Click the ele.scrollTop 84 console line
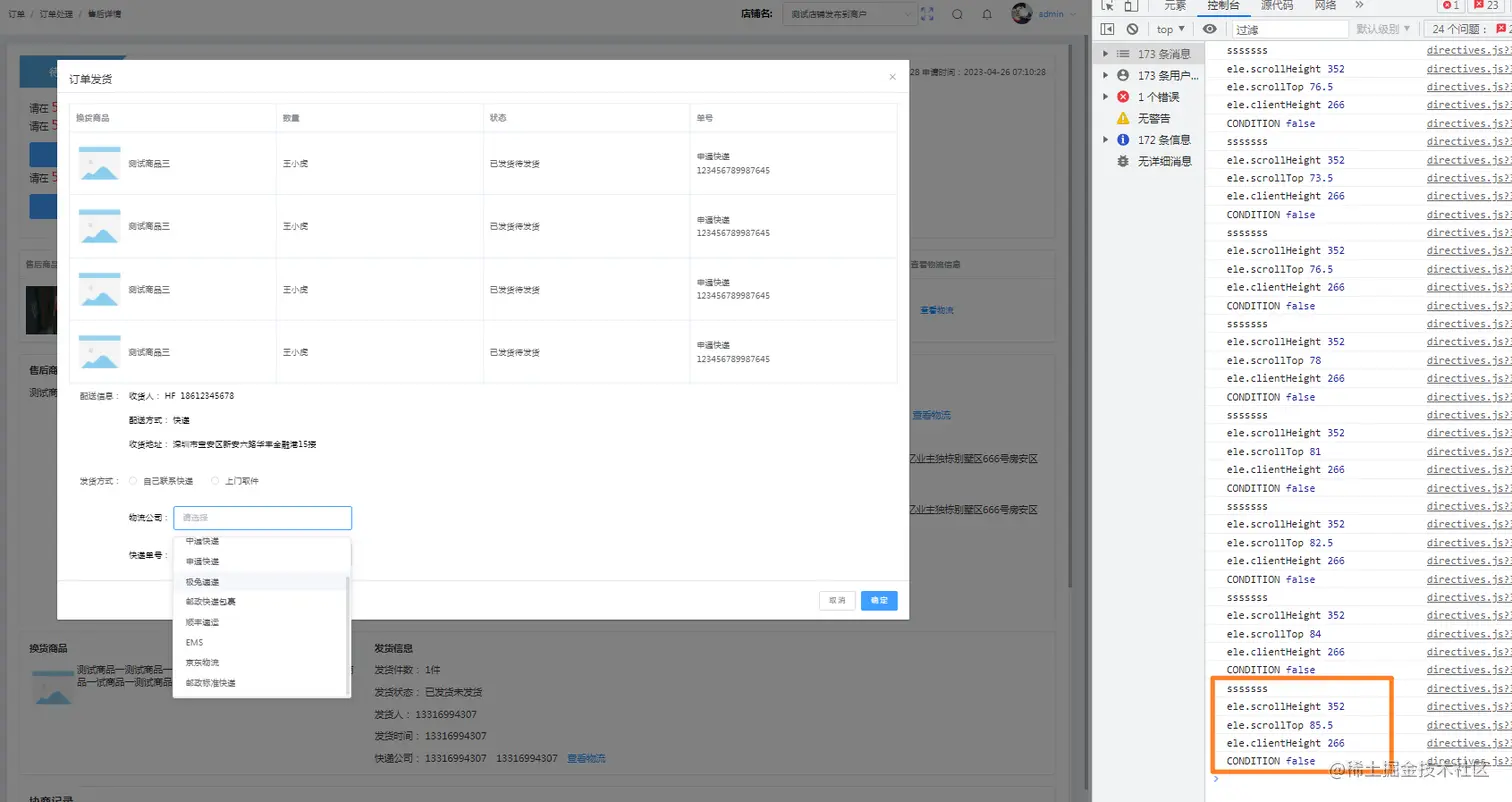1512x802 pixels. click(1273, 634)
